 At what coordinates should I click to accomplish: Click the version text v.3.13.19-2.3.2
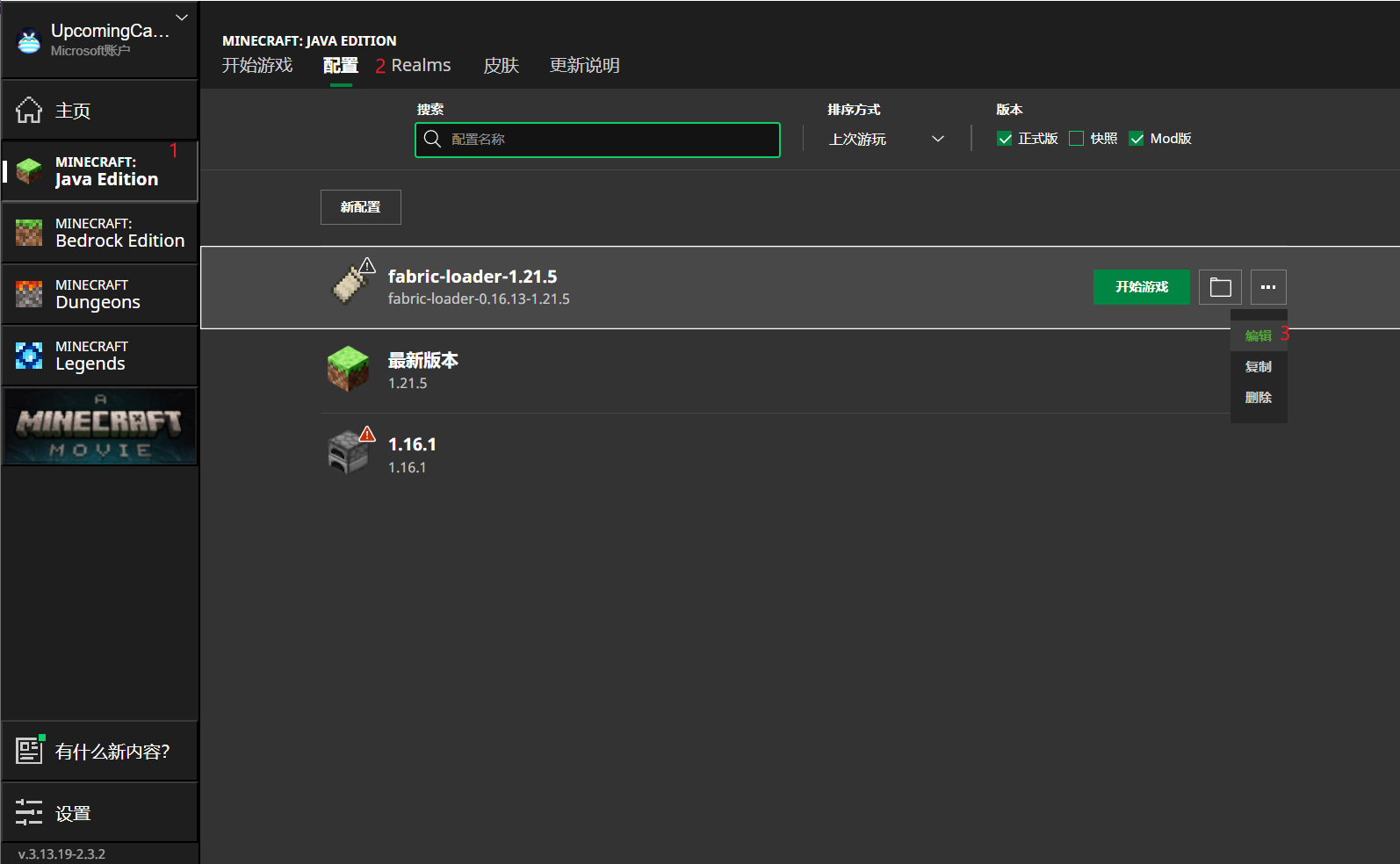61,853
